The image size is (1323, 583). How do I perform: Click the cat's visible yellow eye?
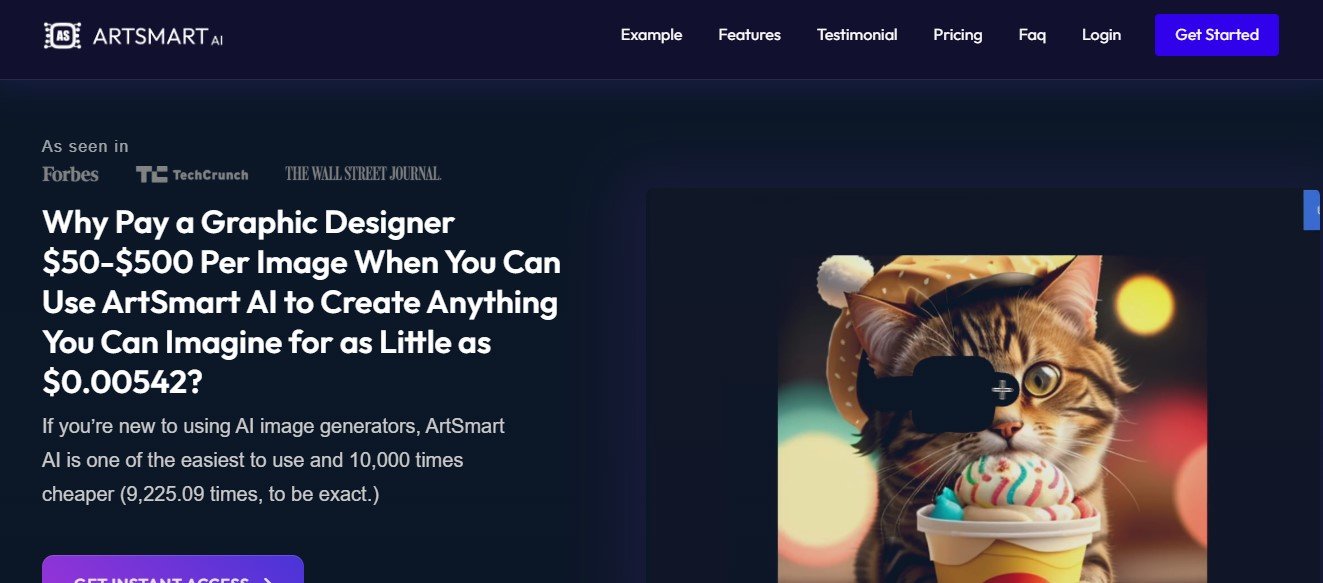click(x=1042, y=378)
